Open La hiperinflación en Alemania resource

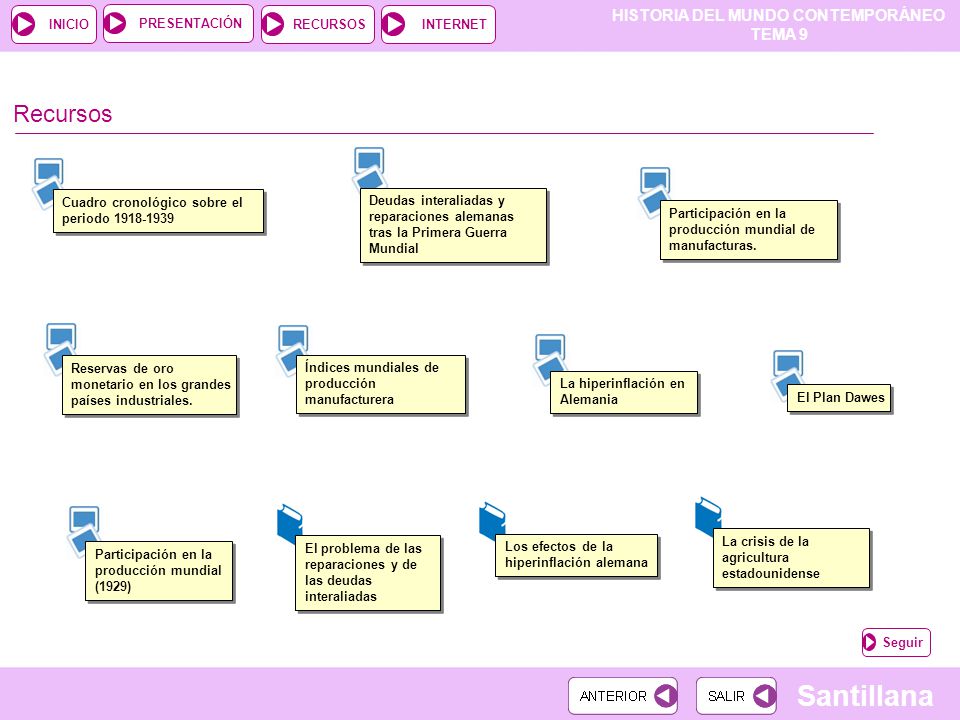coord(624,392)
